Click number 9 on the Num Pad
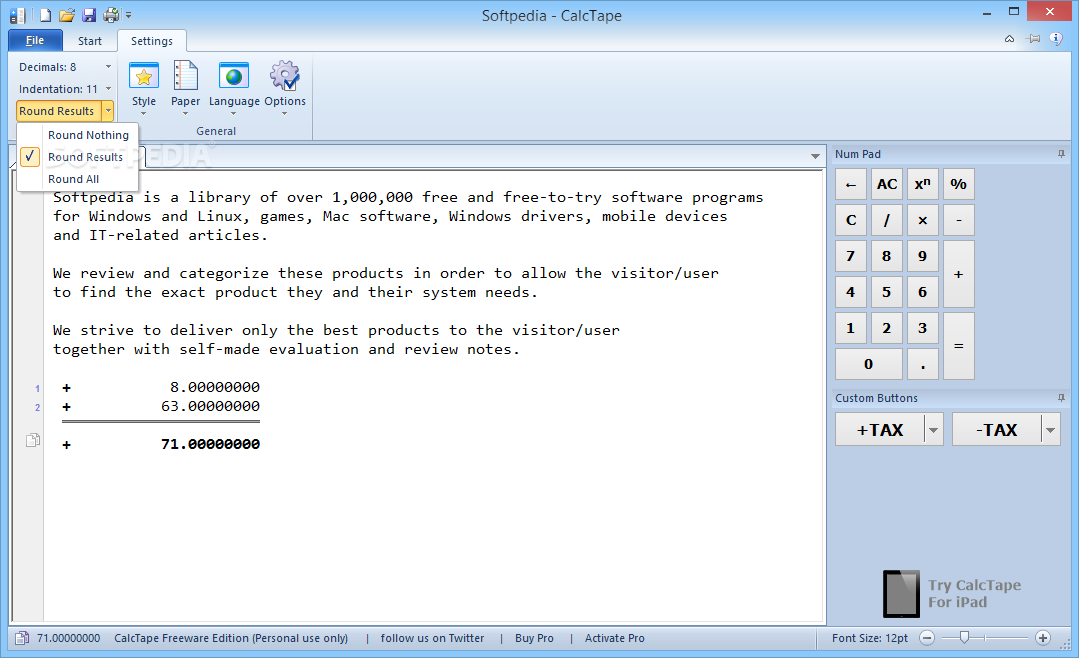Image resolution: width=1079 pixels, height=658 pixels. coord(923,256)
